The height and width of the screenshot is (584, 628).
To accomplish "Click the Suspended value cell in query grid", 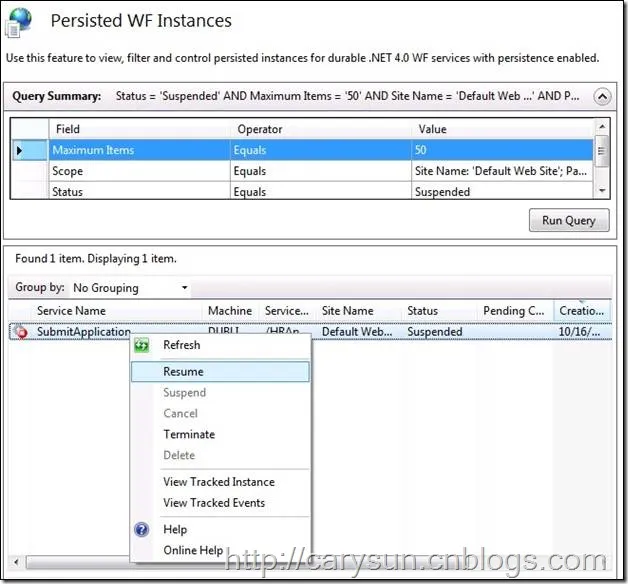I will coord(502,191).
